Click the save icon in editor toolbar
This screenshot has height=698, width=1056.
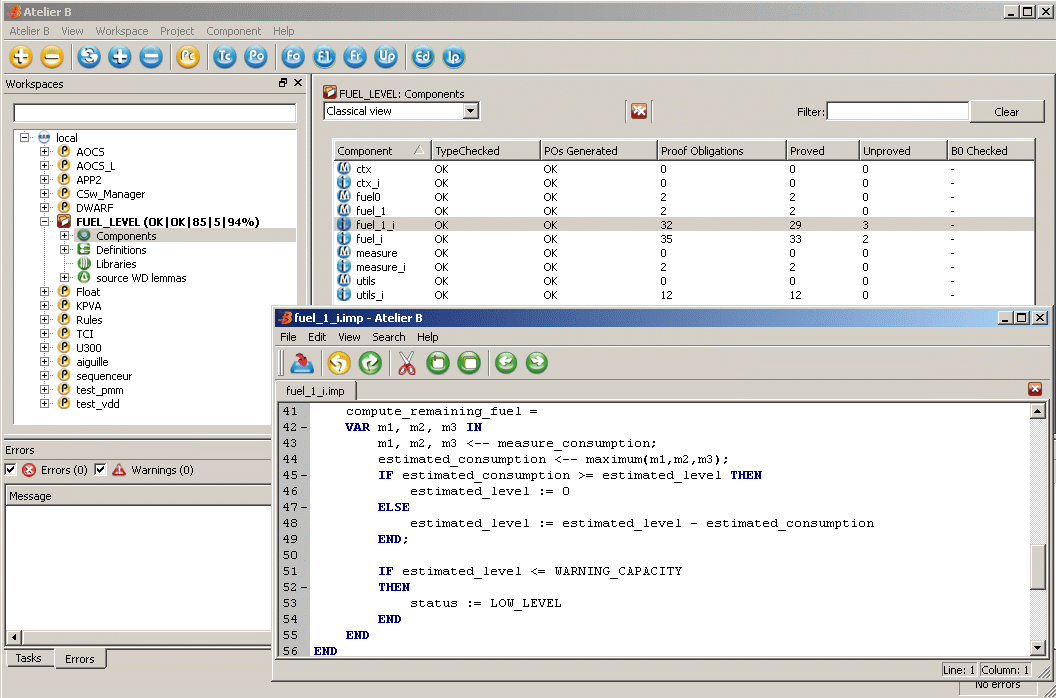(302, 363)
